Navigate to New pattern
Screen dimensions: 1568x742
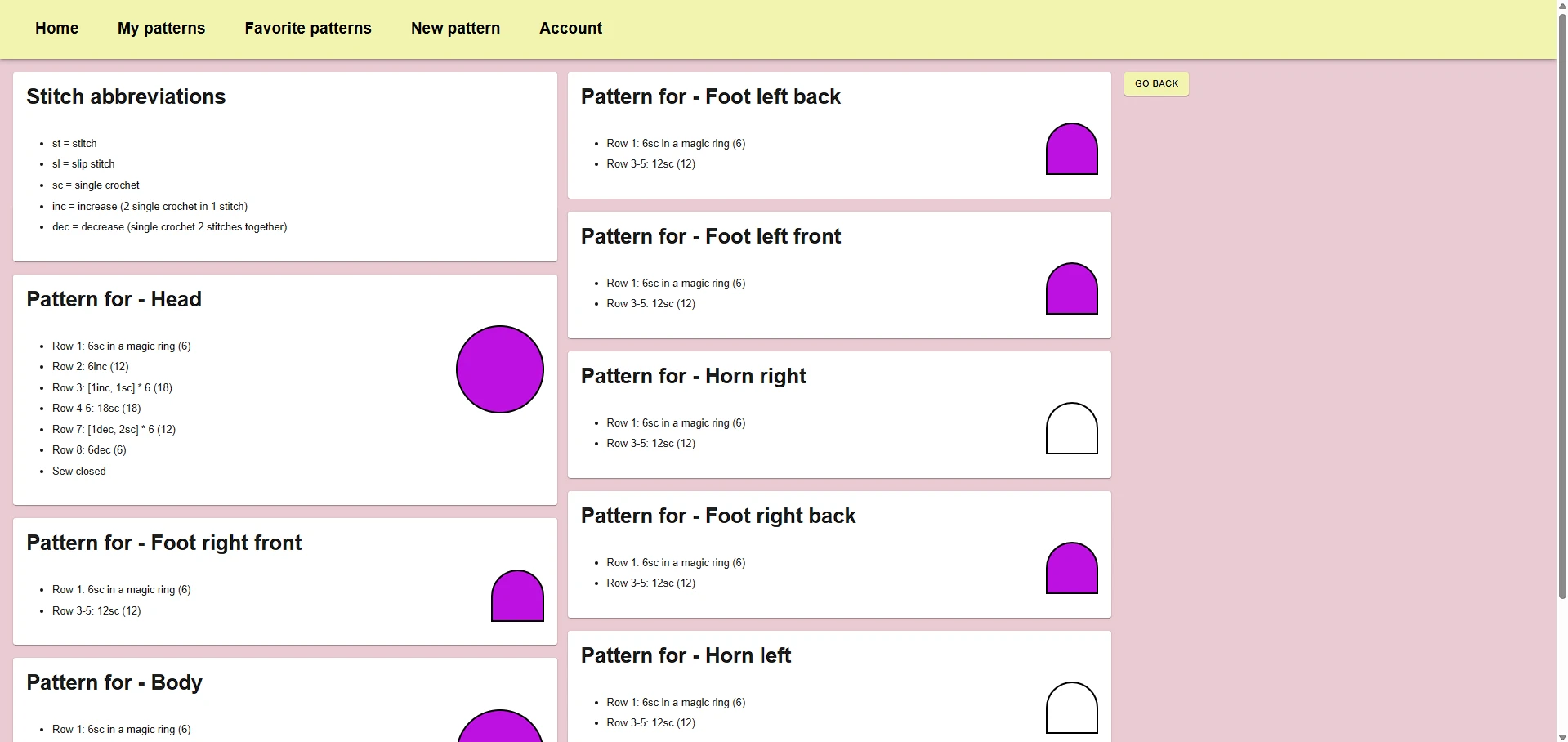point(455,28)
